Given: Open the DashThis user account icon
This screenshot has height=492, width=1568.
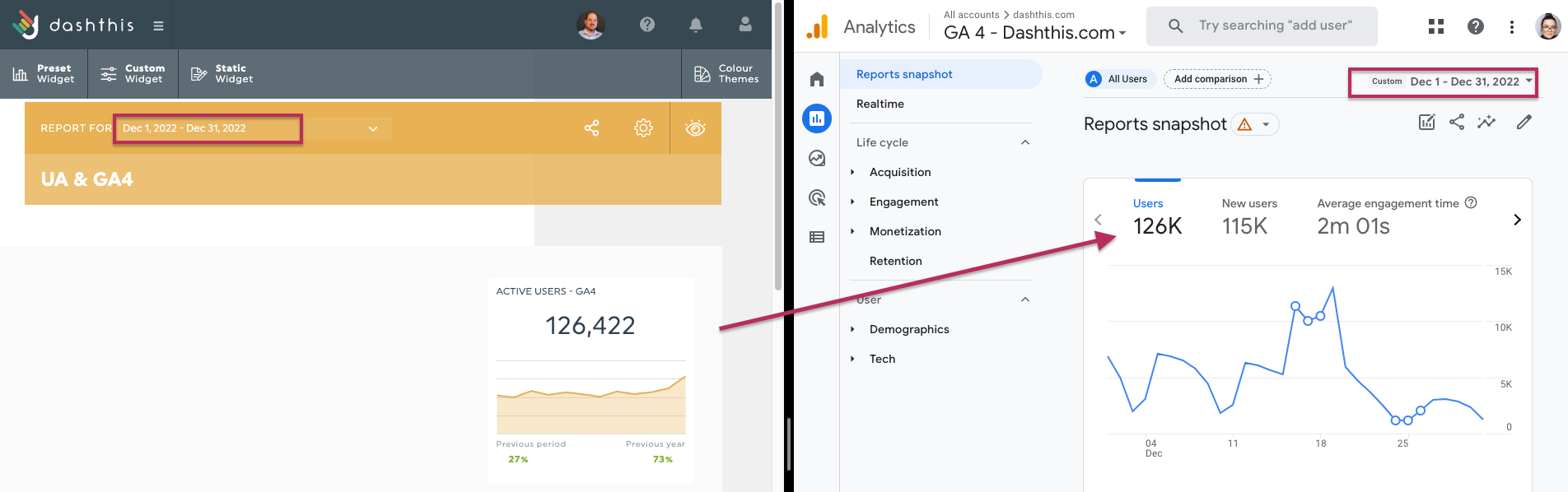Looking at the screenshot, I should pyautogui.click(x=745, y=25).
